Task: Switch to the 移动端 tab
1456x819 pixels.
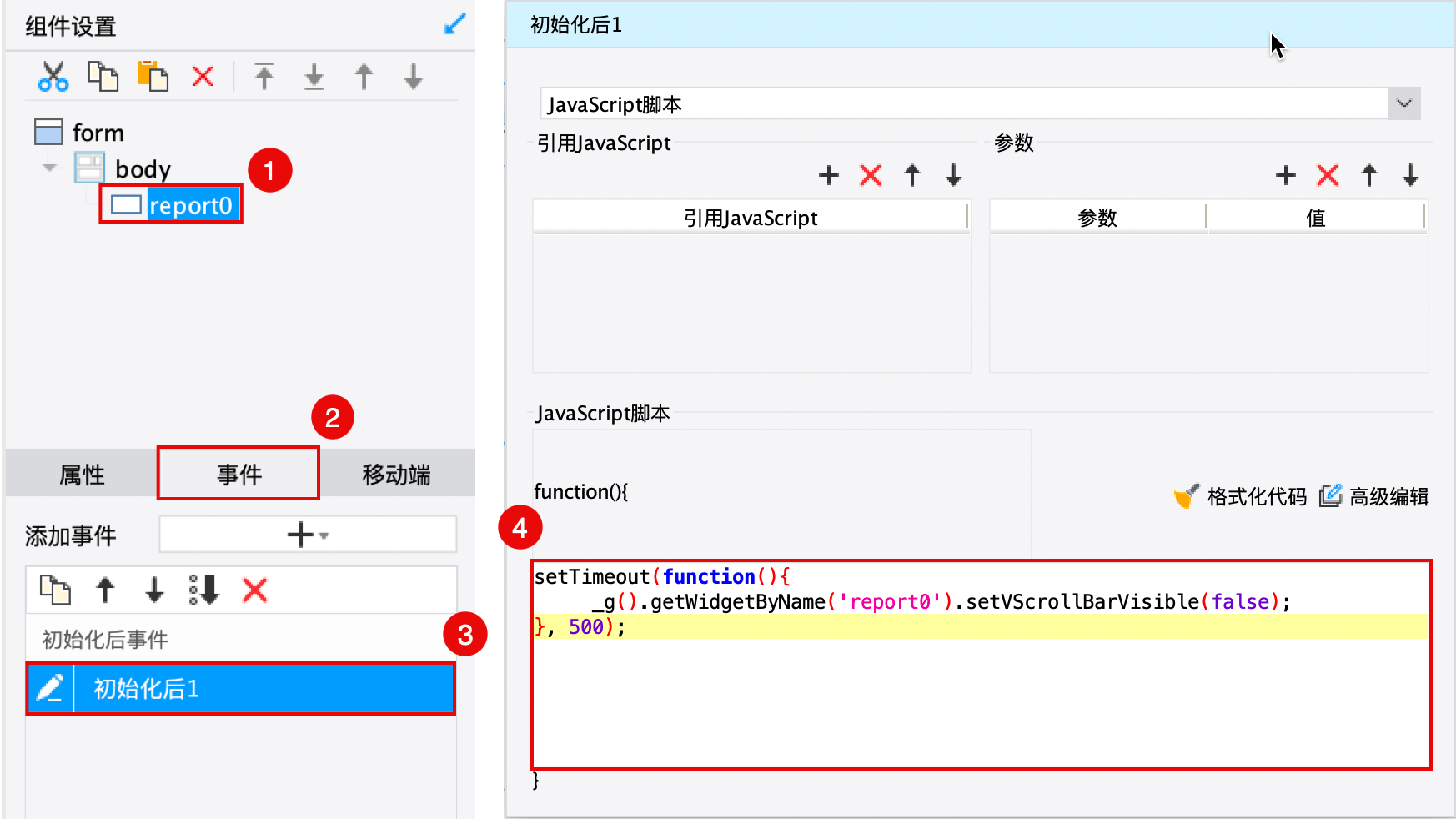Action: [x=397, y=475]
